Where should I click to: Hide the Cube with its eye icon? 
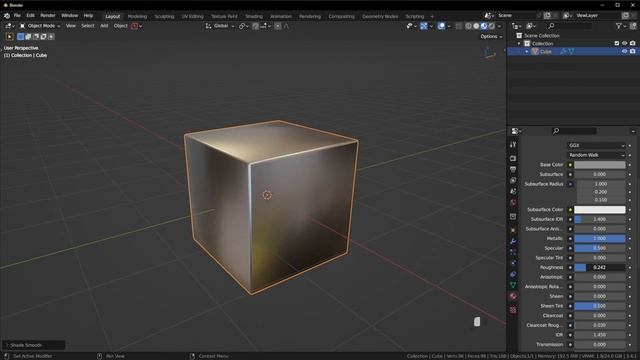point(624,52)
